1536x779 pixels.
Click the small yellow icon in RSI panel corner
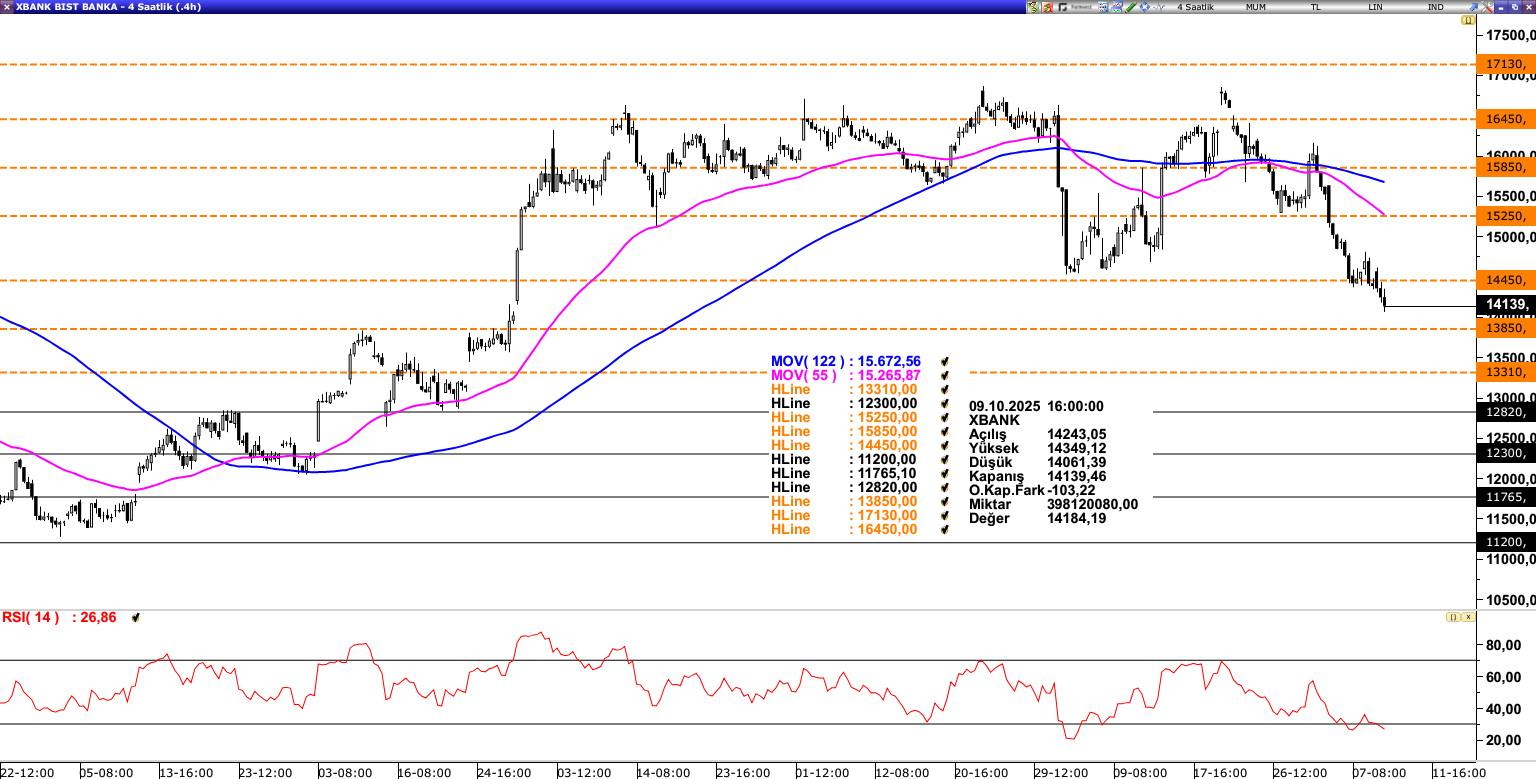(x=1452, y=617)
